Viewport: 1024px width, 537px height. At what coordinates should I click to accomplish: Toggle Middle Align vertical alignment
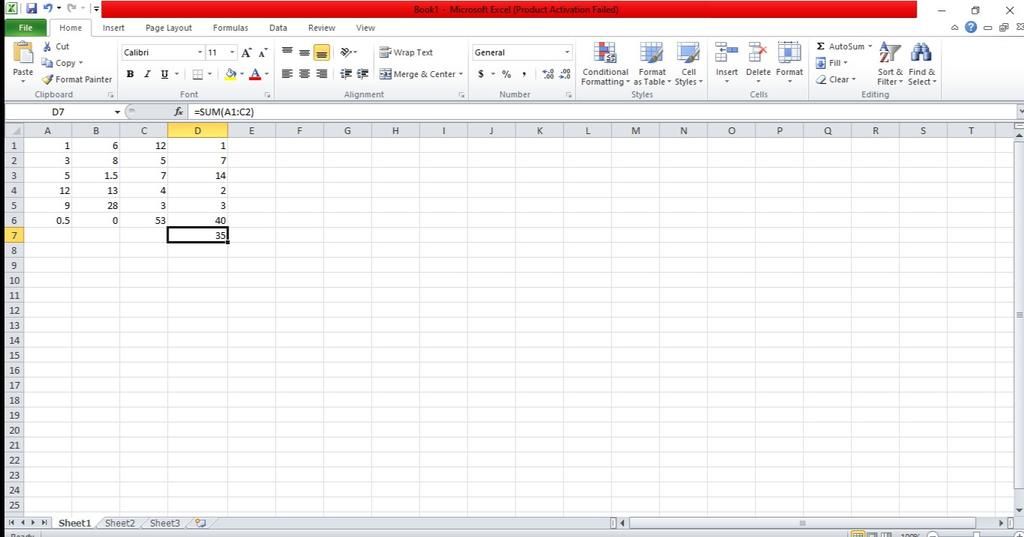click(x=304, y=52)
